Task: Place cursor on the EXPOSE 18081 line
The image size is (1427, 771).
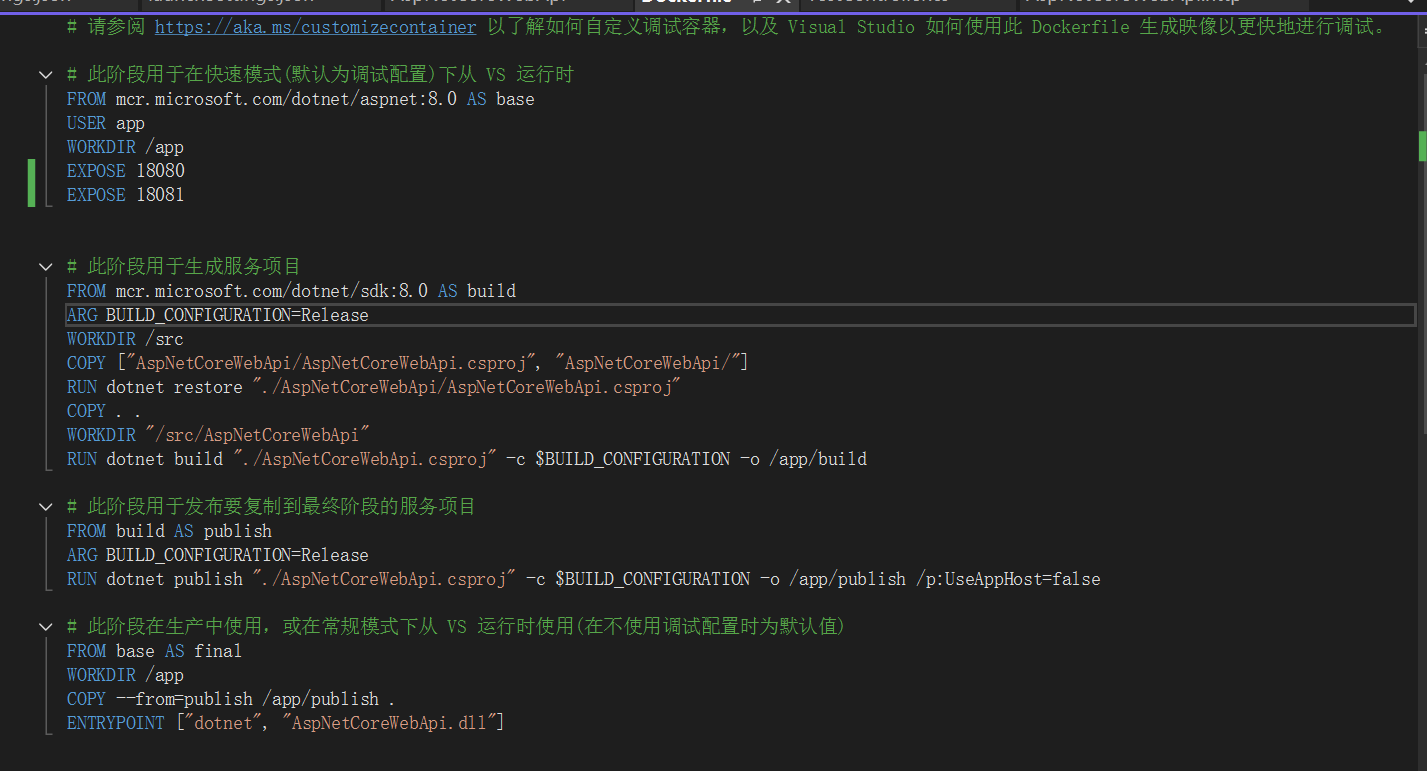Action: [x=126, y=195]
